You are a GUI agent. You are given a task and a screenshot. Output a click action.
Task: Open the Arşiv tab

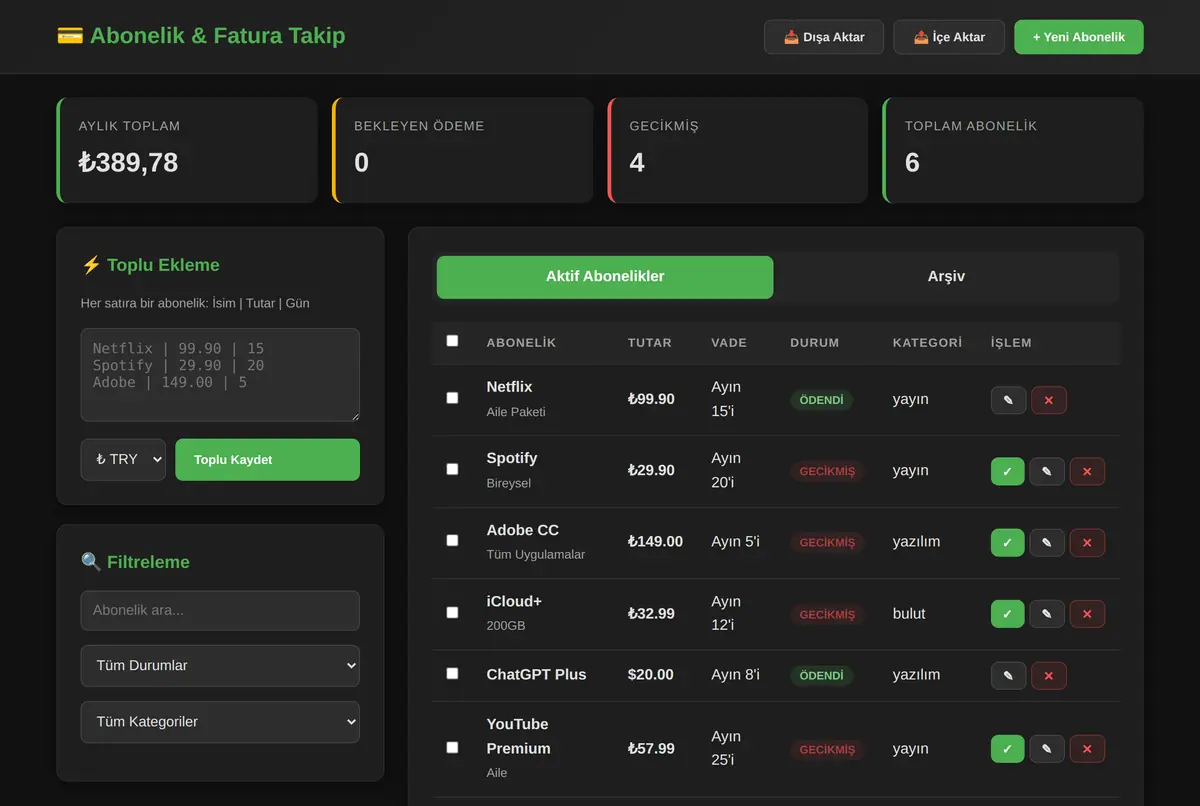946,277
